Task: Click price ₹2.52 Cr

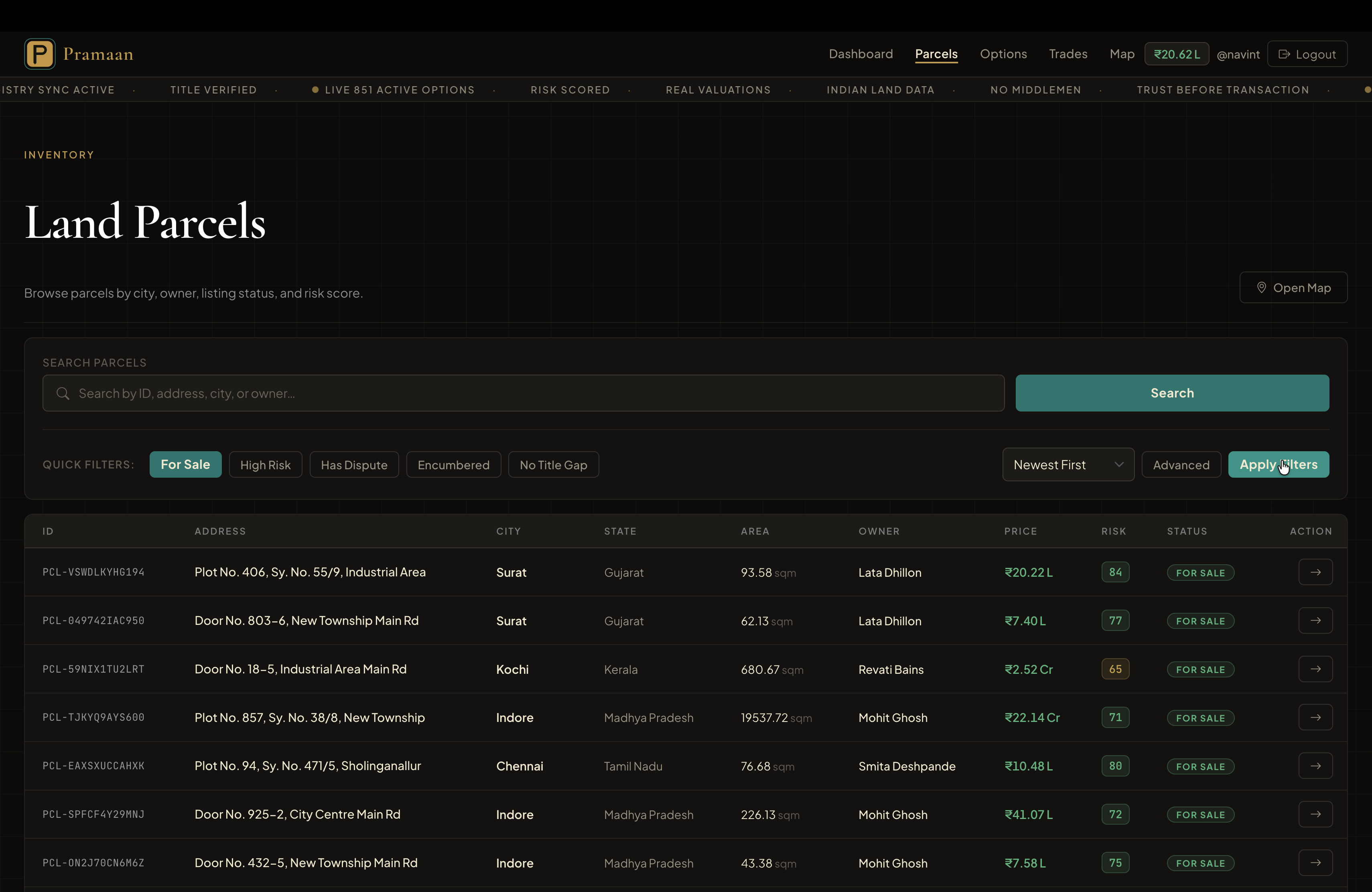Action: pyautogui.click(x=1029, y=669)
